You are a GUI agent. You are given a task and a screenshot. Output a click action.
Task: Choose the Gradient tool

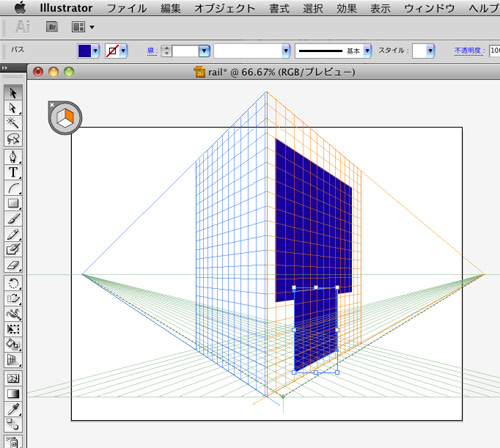[13, 394]
